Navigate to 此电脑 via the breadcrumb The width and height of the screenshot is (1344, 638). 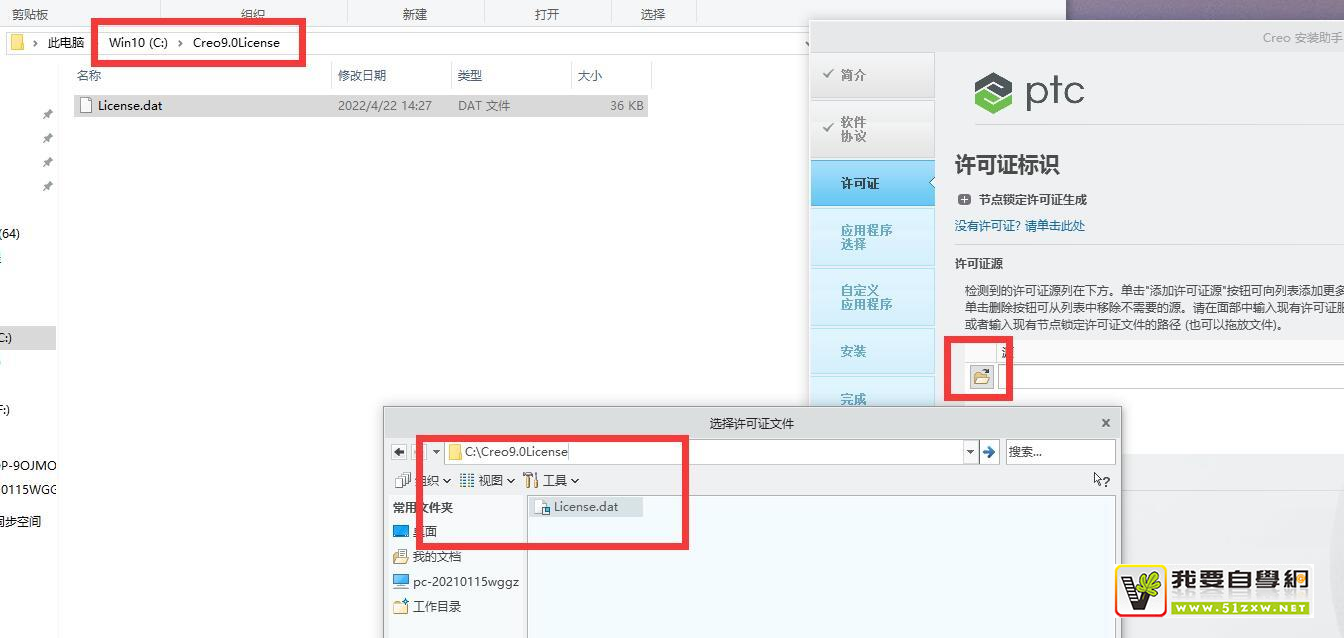click(65, 42)
